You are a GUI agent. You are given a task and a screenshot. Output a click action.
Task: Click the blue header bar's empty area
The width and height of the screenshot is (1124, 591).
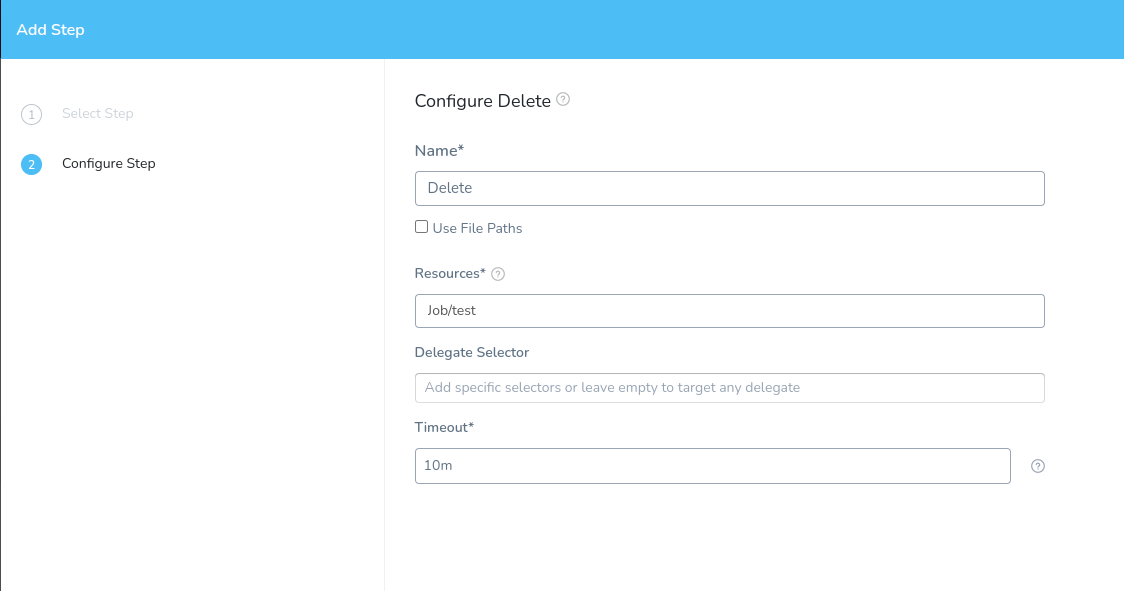(600, 30)
